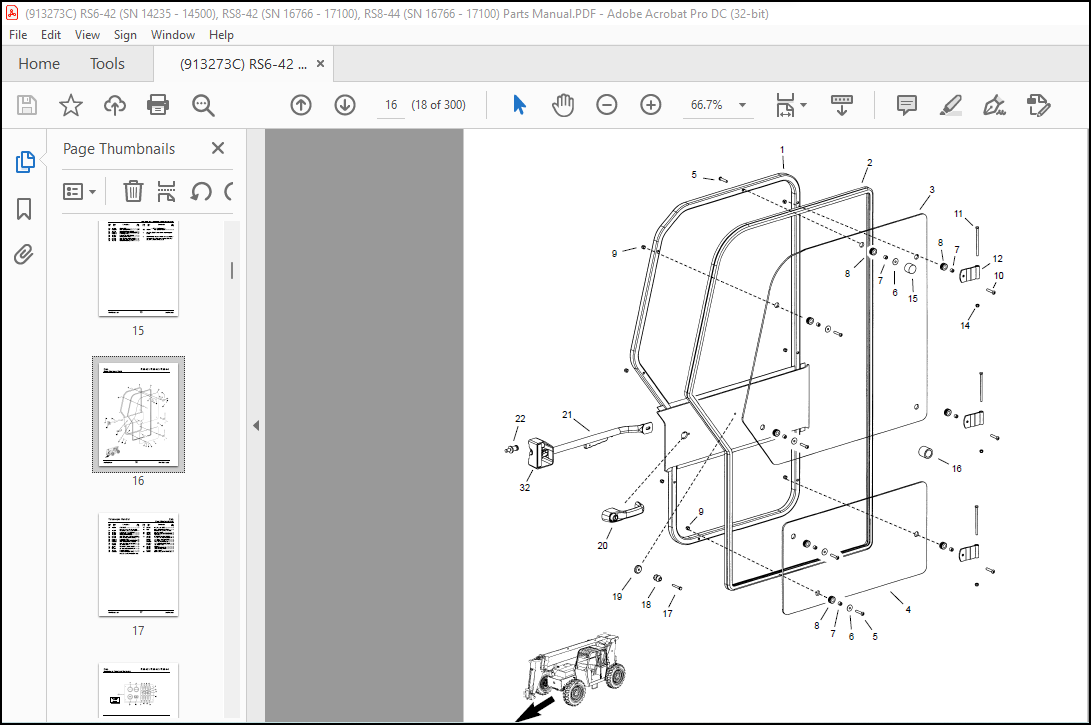Select page 17 thumbnail
Screen dimensions: 1091x725
tap(138, 566)
